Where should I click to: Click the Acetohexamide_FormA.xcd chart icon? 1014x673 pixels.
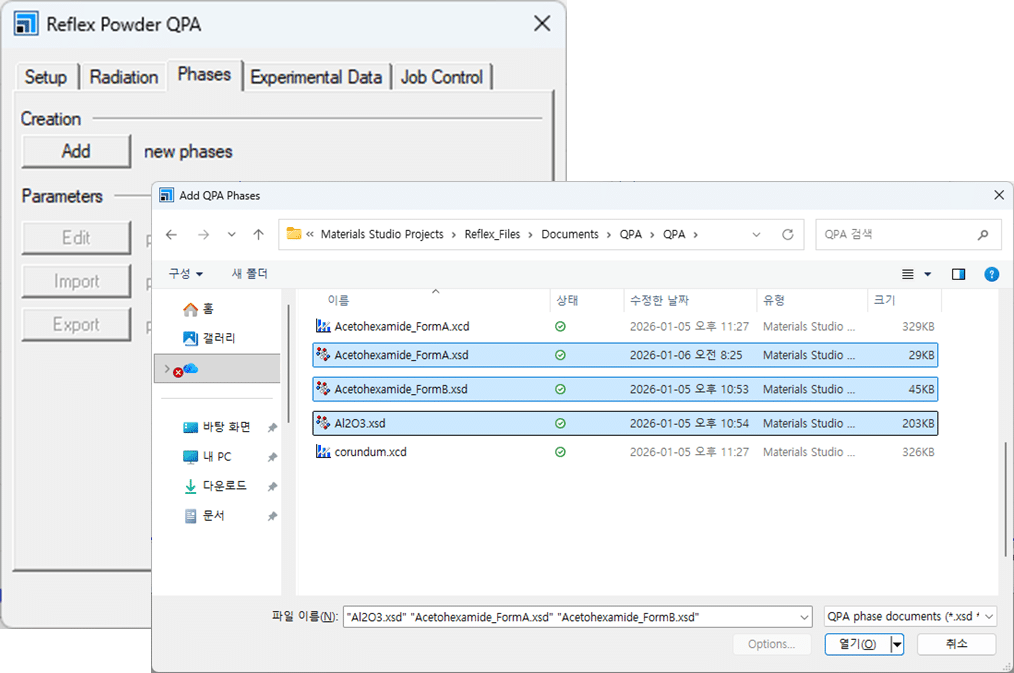[x=323, y=326]
